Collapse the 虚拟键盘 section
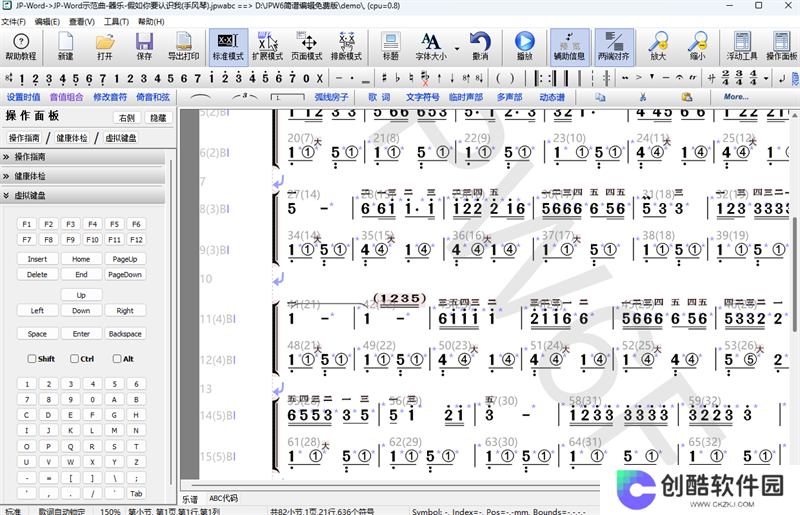The height and width of the screenshot is (515, 800). click(x=83, y=195)
